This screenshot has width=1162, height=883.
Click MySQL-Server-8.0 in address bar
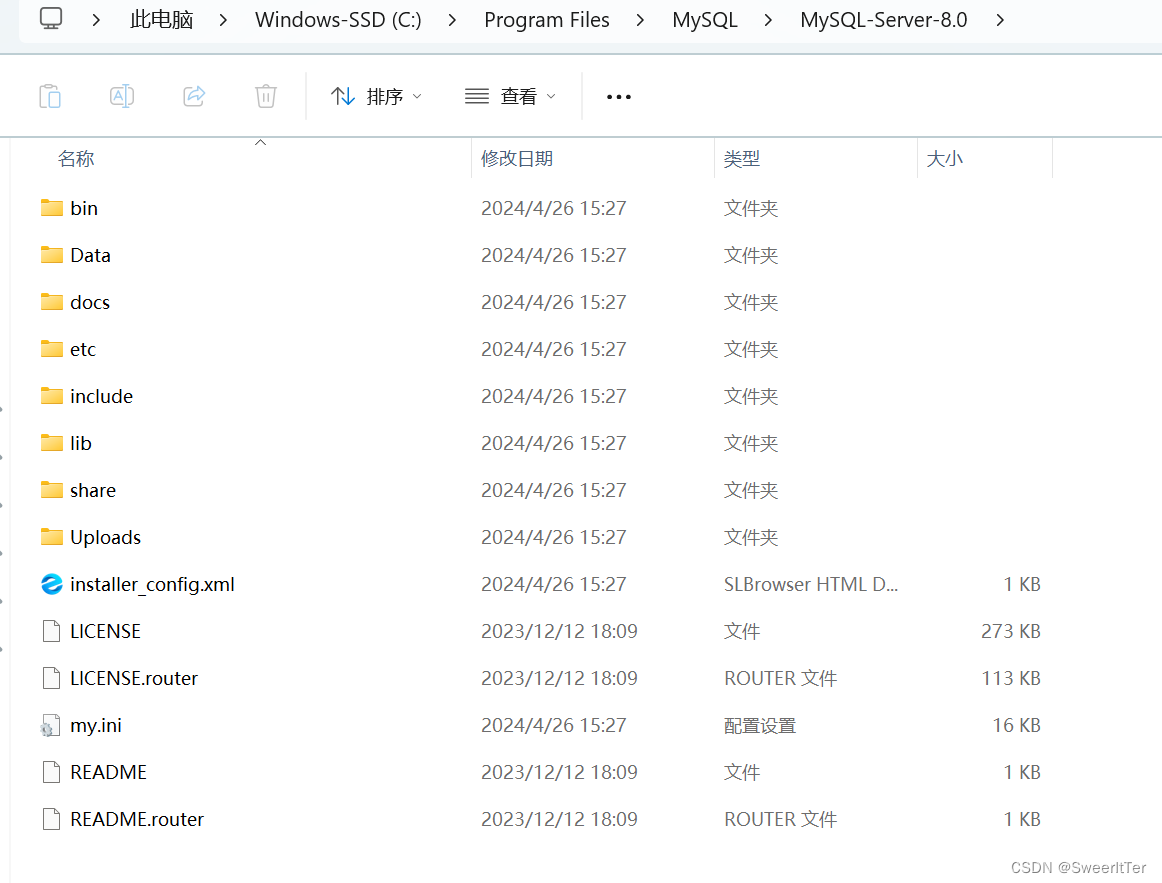pos(883,20)
